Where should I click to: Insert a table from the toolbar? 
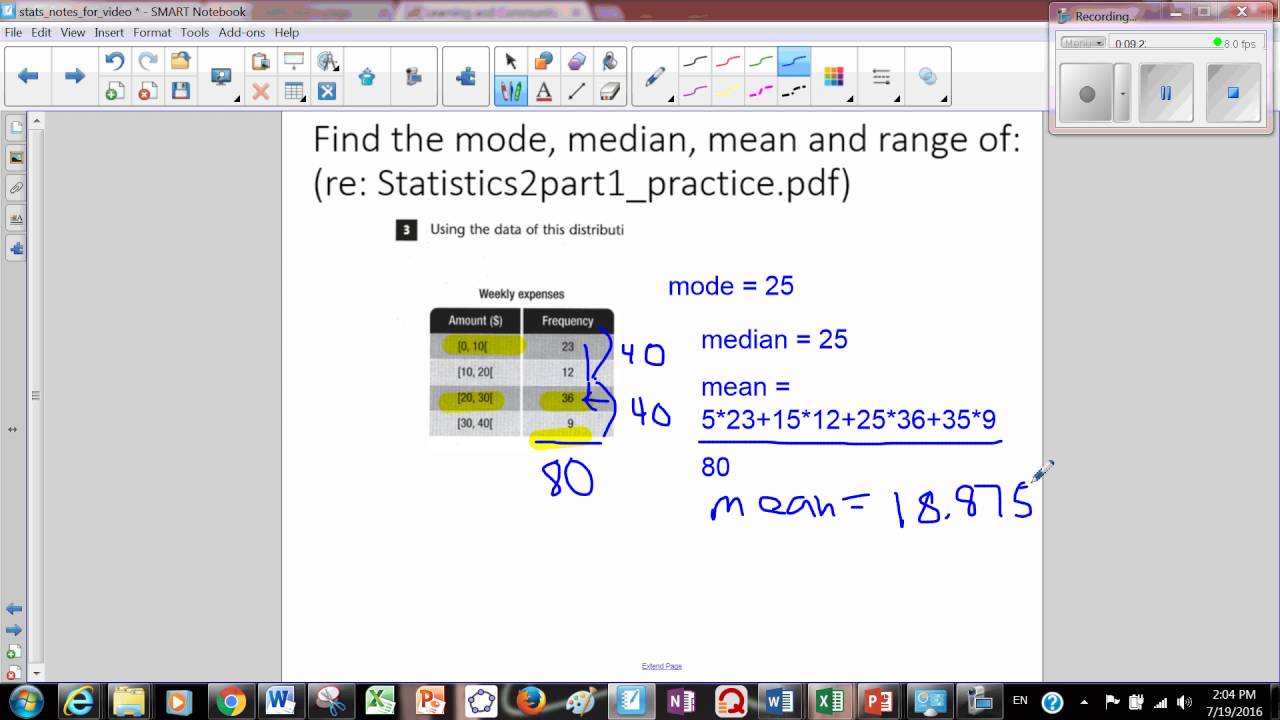point(294,92)
